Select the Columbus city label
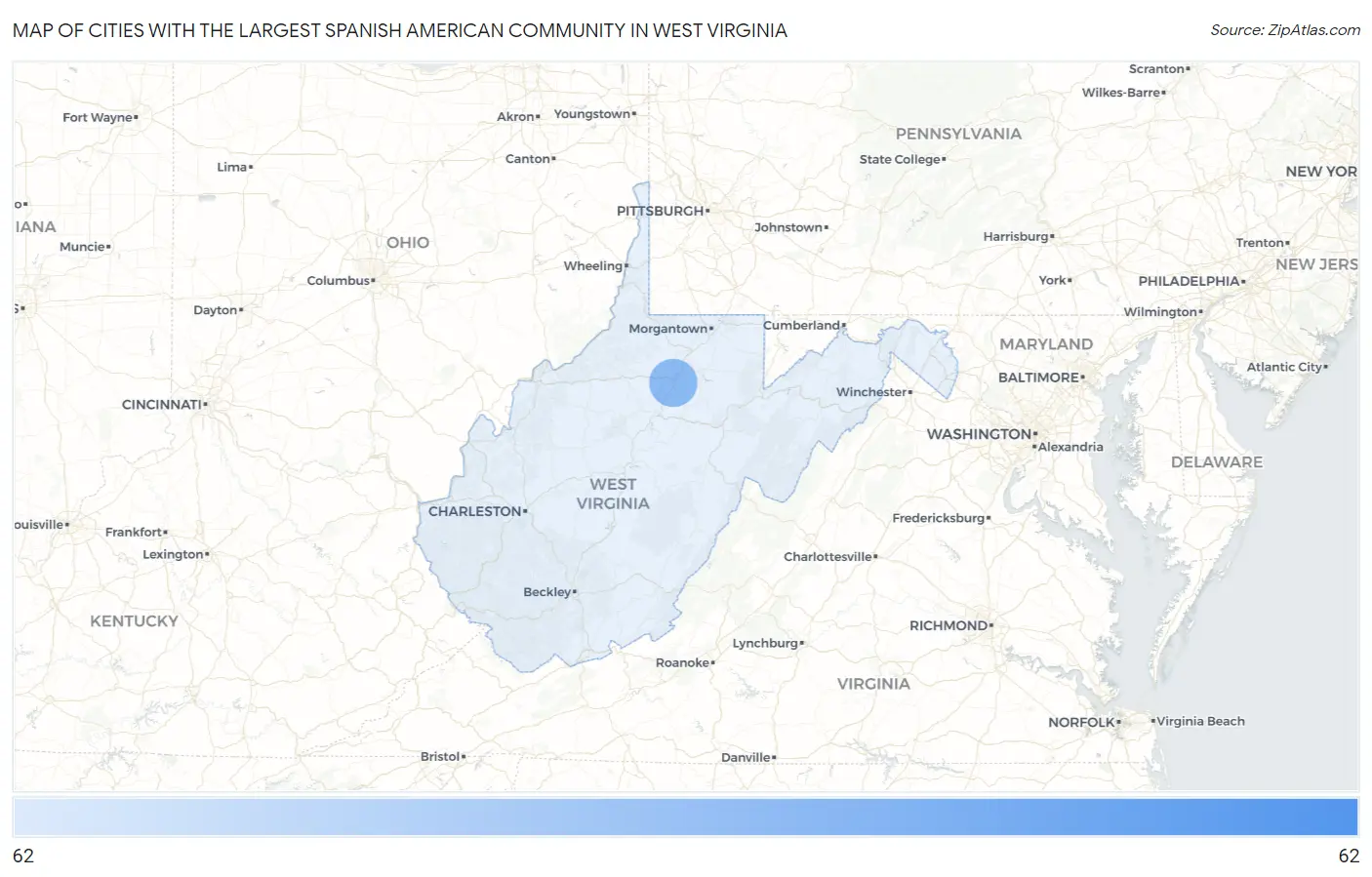Screen dimensions: 1372x877 pyautogui.click(x=339, y=281)
